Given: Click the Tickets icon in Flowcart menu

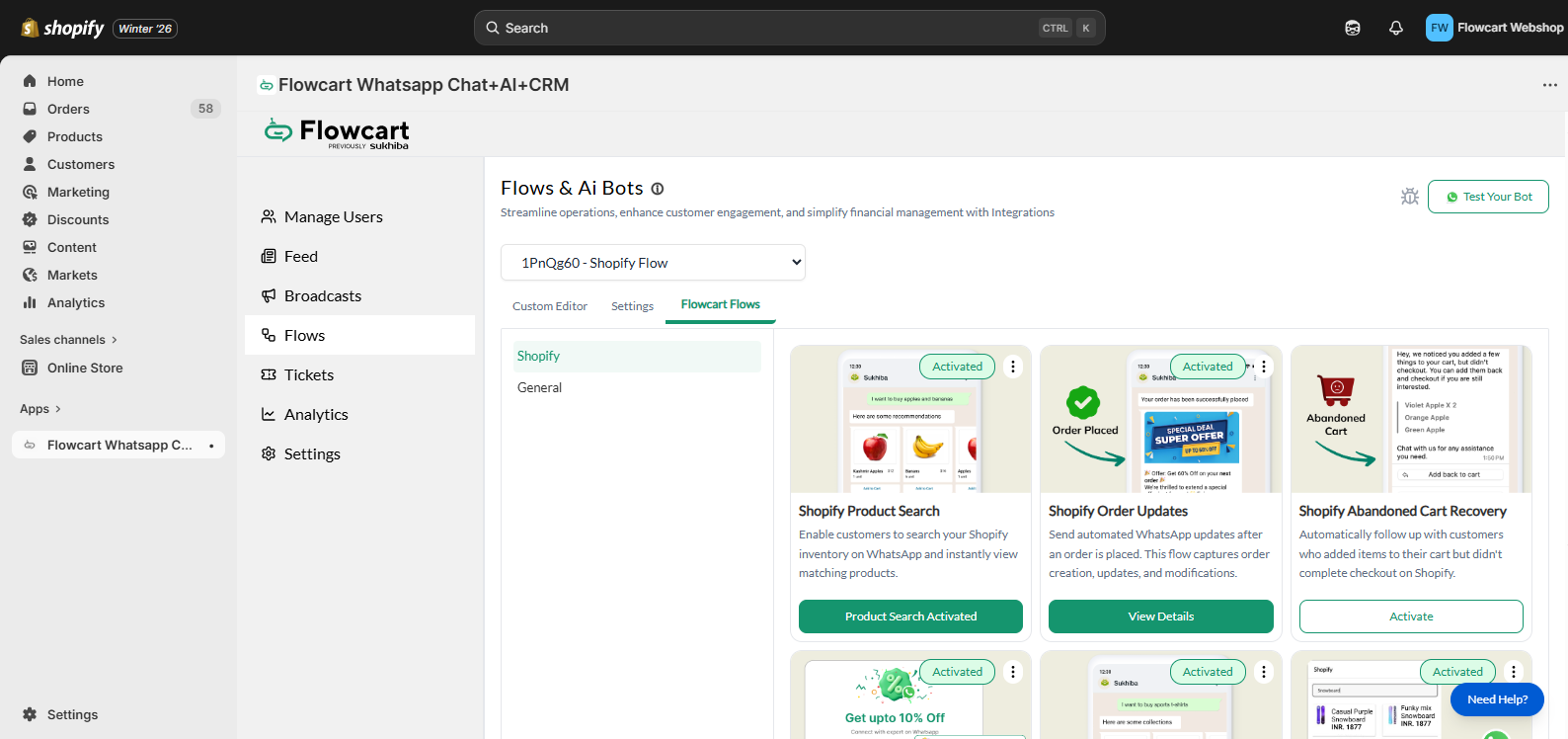Looking at the screenshot, I should 269,374.
